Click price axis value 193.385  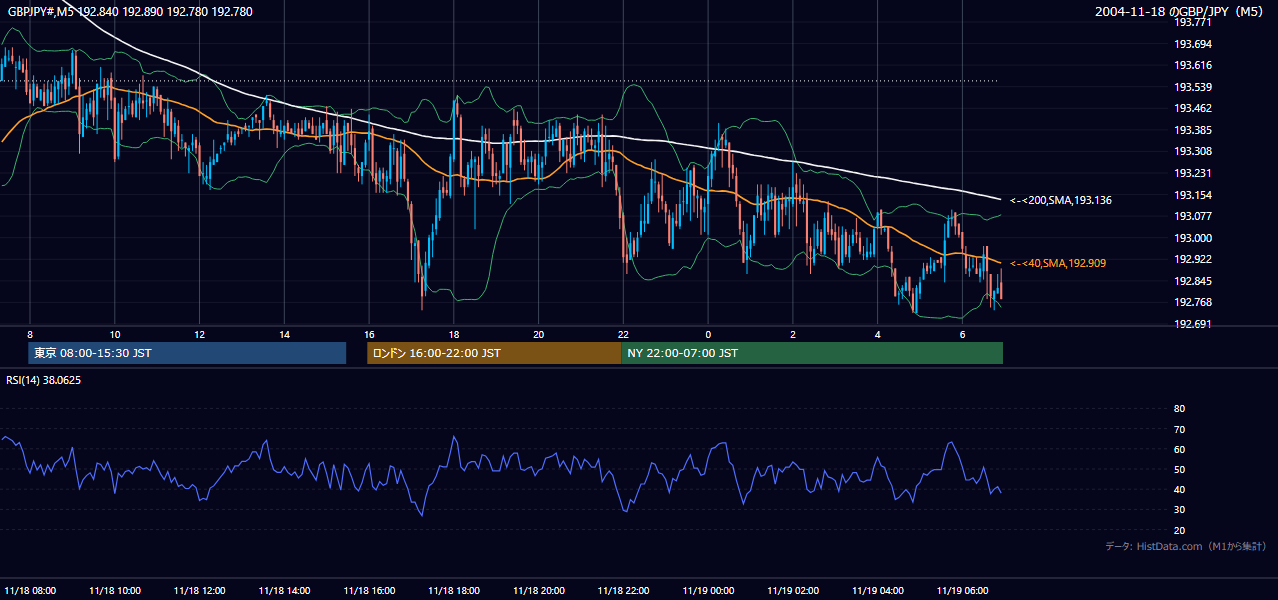[x=1193, y=130]
